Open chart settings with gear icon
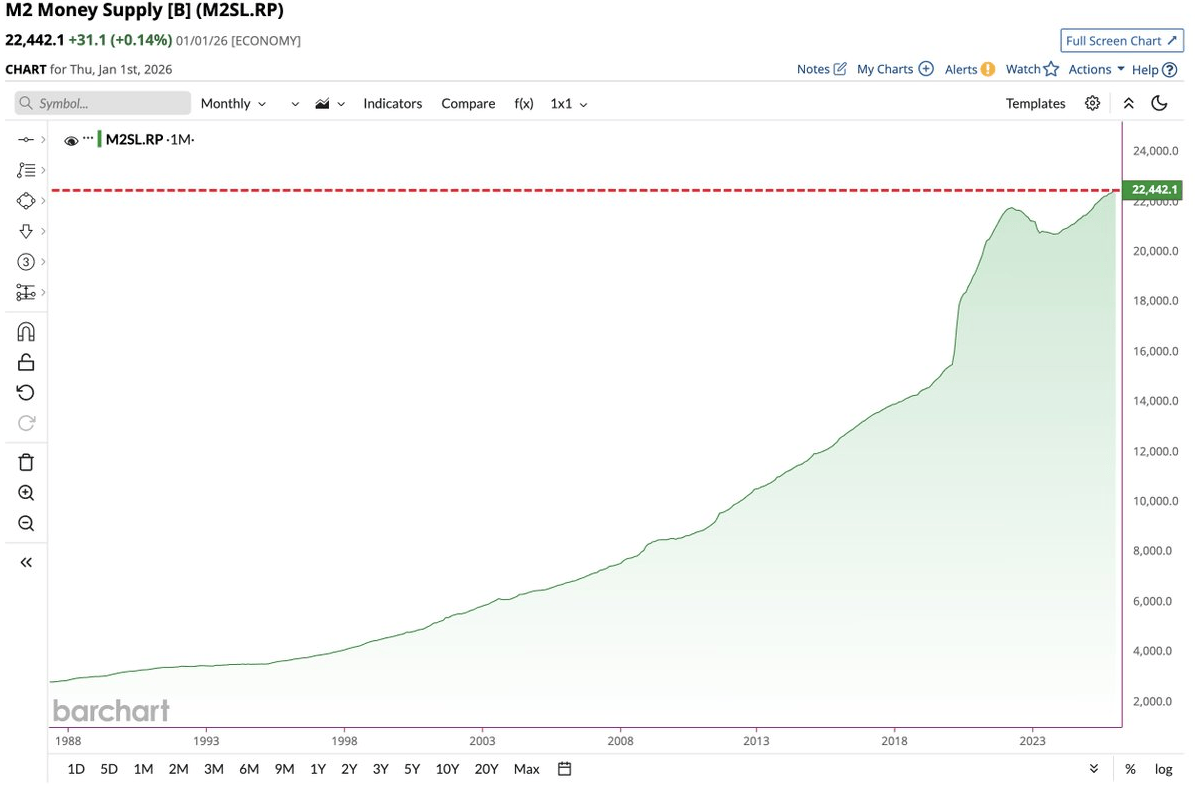 click(1092, 103)
